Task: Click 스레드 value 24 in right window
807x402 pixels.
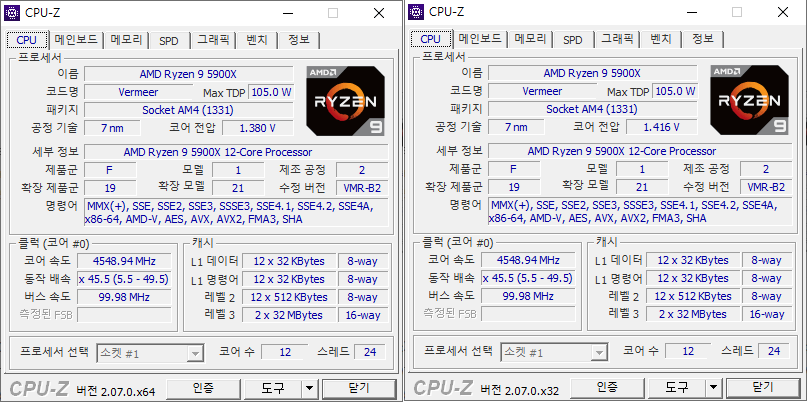Action: [x=774, y=352]
